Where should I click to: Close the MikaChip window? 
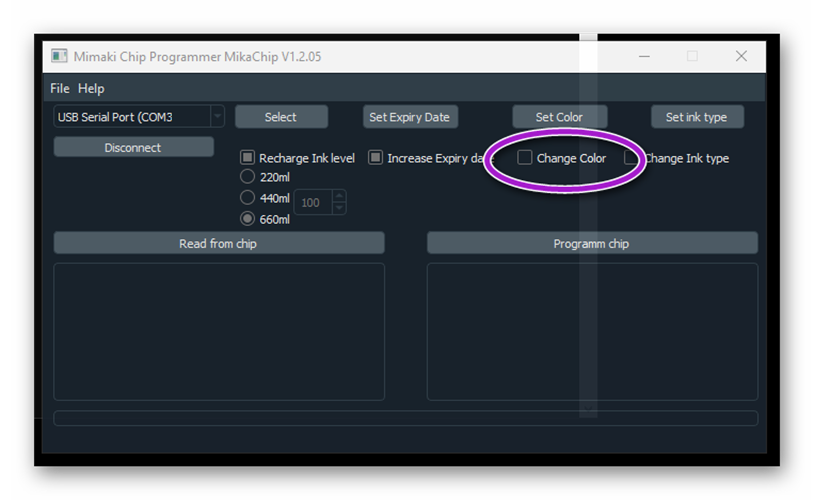(x=741, y=56)
